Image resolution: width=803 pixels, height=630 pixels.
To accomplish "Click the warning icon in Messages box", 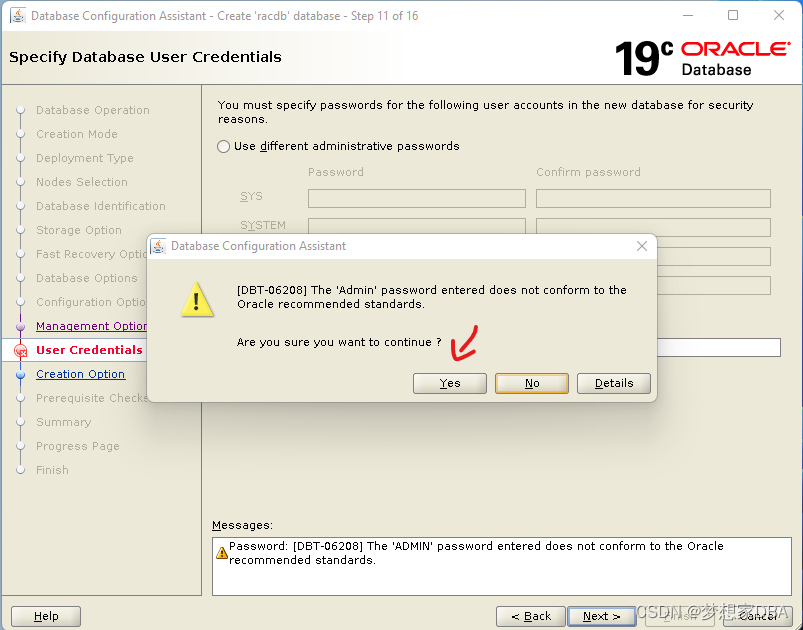I will click(222, 553).
